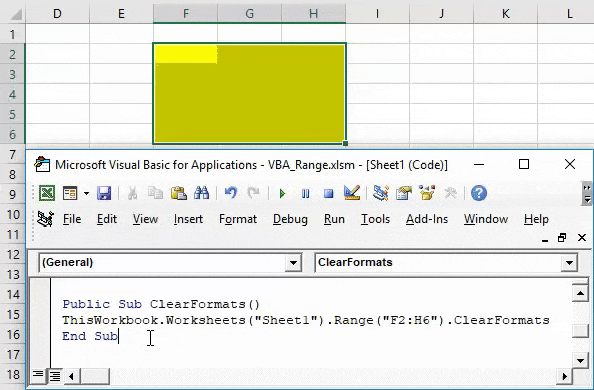
Task: Select column D header in Excel
Action: [x=57, y=14]
